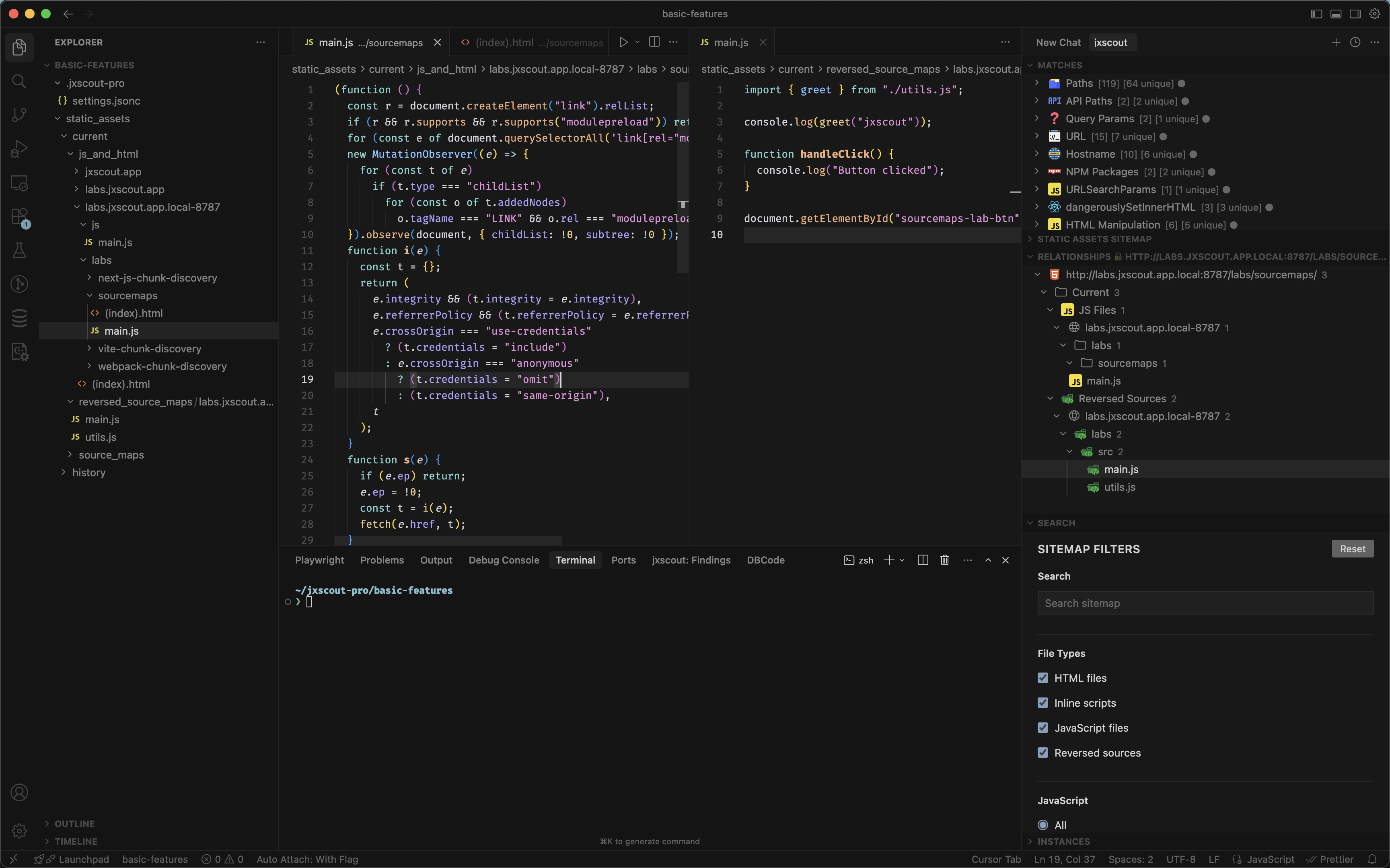Uncheck the JavaScript files checkbox
This screenshot has height=868, width=1390.
[x=1043, y=727]
